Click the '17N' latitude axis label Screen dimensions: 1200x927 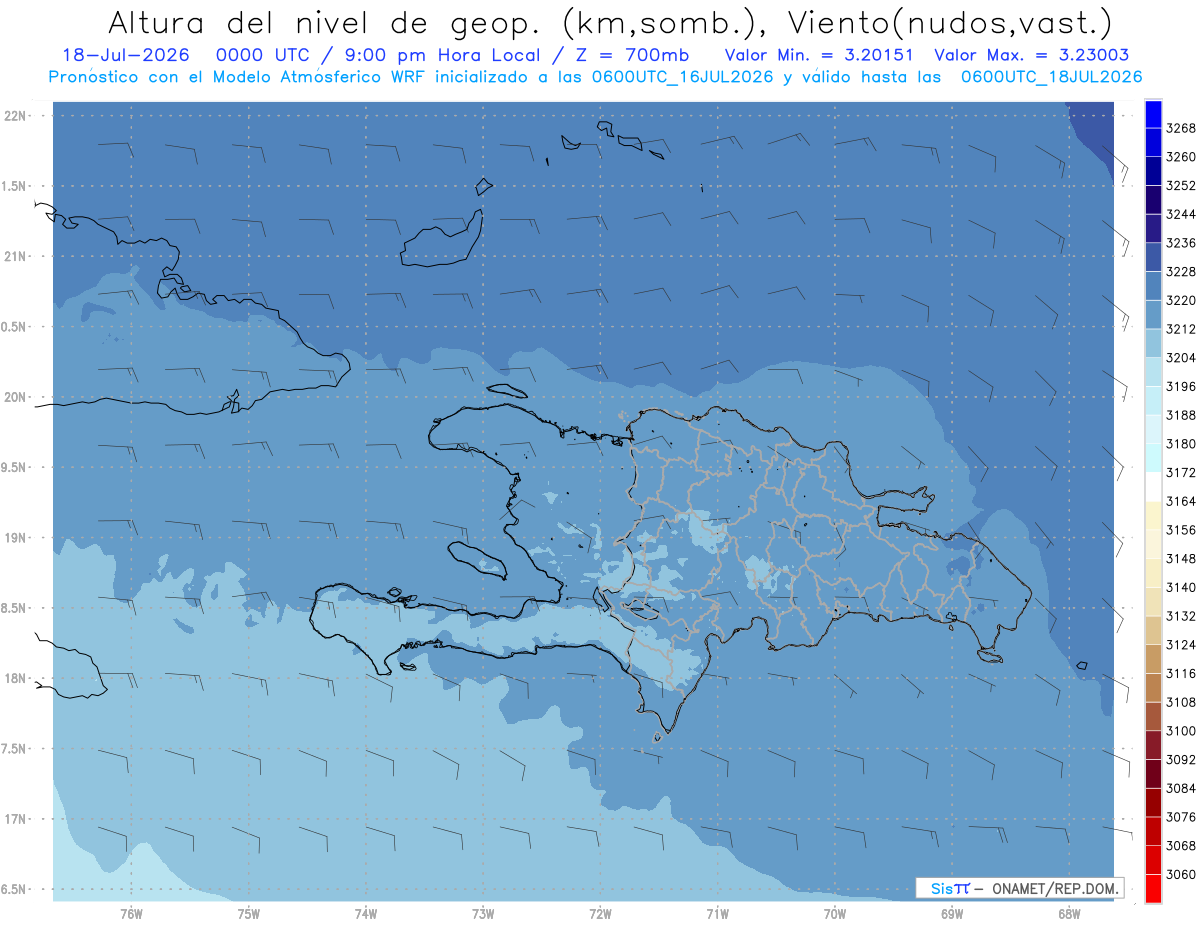[17, 818]
